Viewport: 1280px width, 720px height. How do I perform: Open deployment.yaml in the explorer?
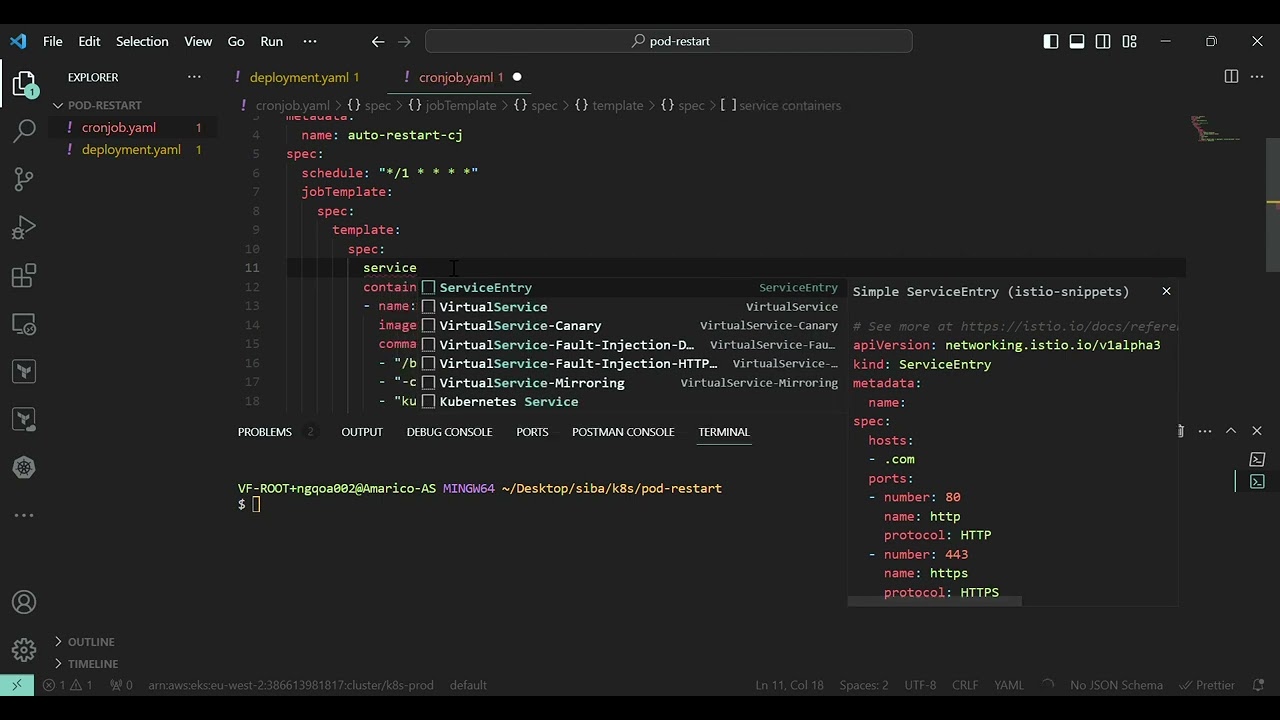click(x=131, y=149)
